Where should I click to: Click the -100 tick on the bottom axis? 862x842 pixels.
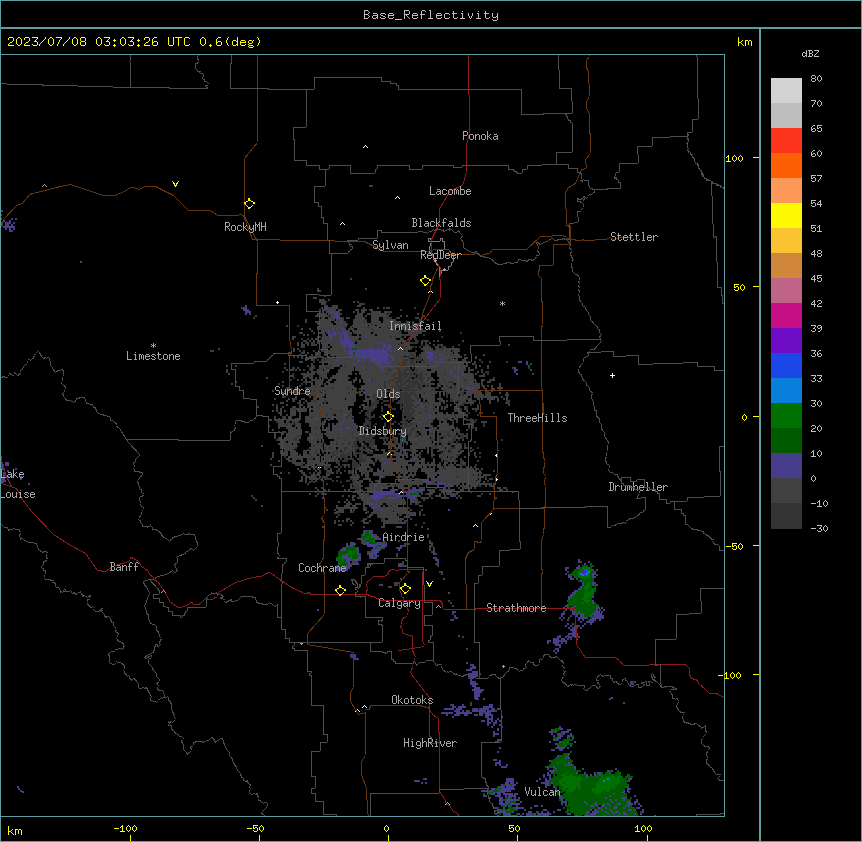click(125, 828)
